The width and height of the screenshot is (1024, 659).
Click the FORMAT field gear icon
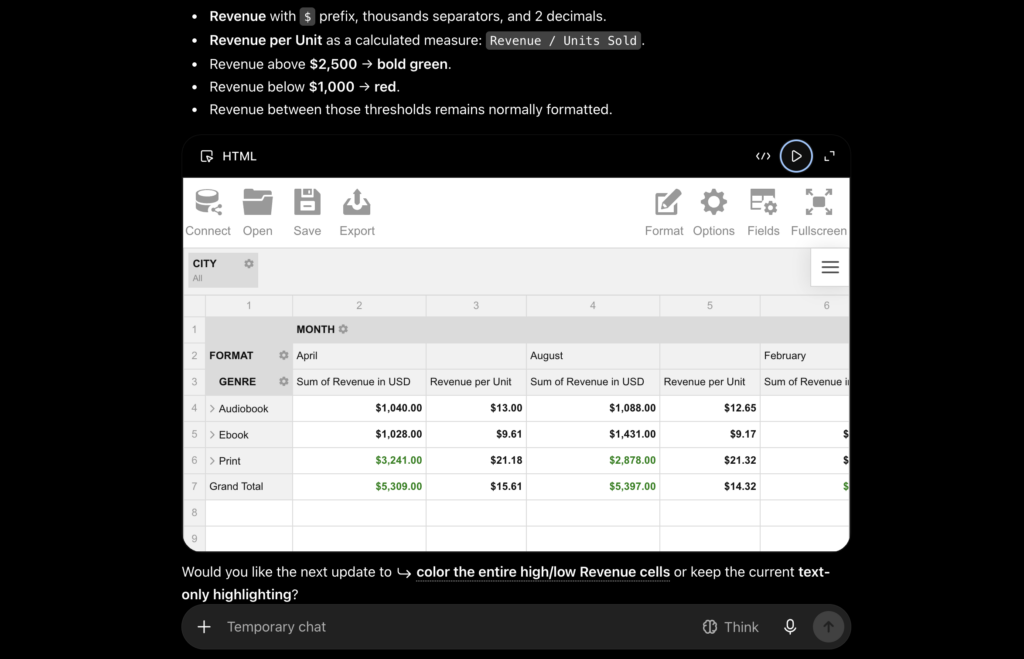[x=283, y=355]
